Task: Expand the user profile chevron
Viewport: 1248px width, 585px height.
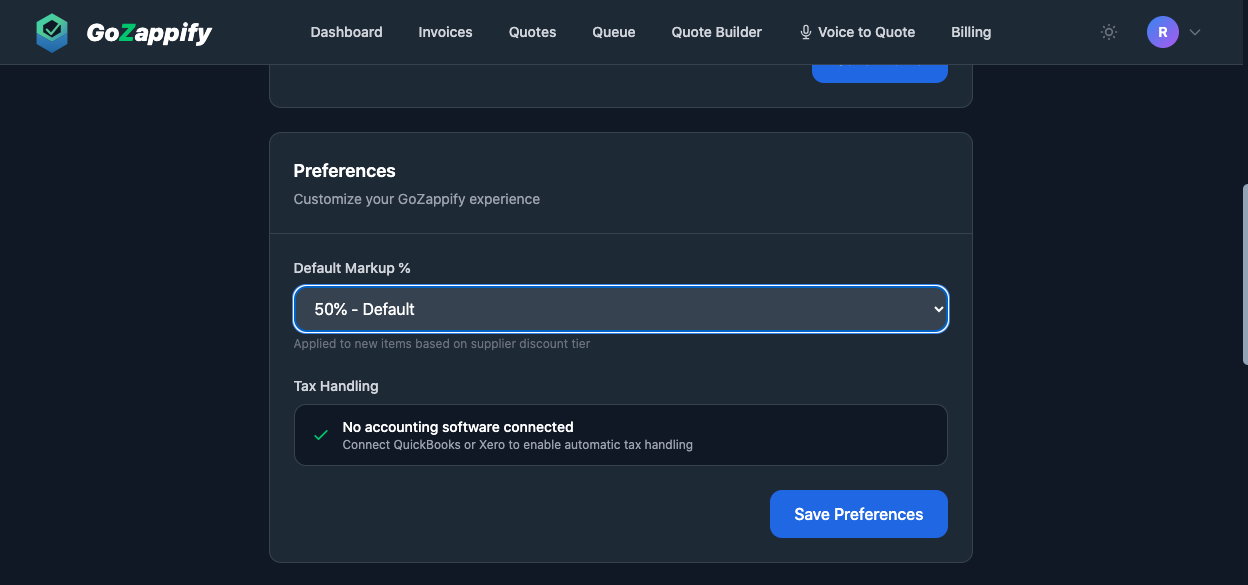Action: coord(1194,31)
